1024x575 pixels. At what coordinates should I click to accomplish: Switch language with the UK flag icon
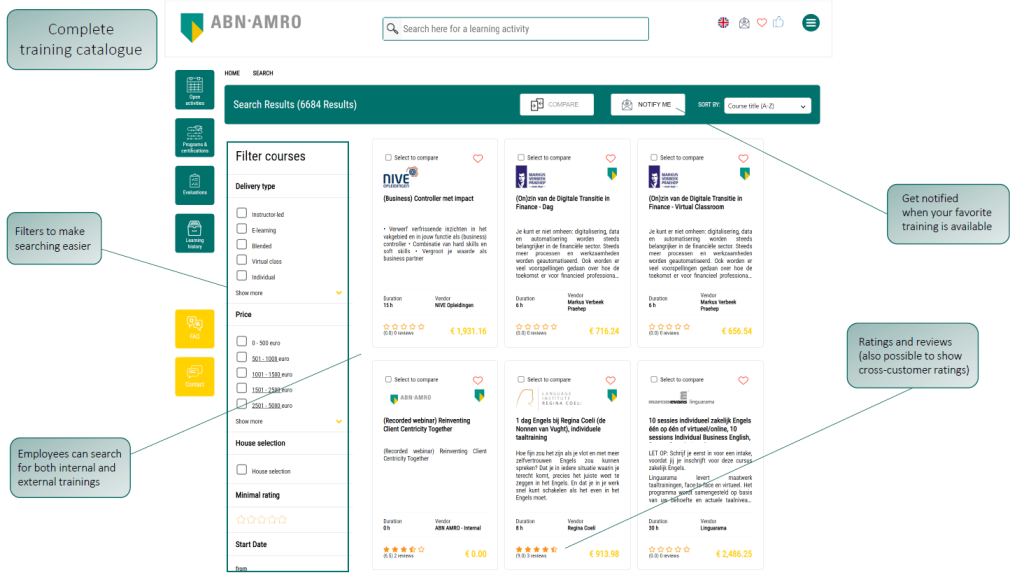[x=724, y=23]
